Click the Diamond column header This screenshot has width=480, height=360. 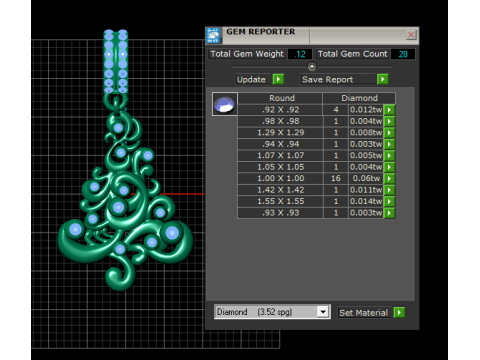click(359, 98)
